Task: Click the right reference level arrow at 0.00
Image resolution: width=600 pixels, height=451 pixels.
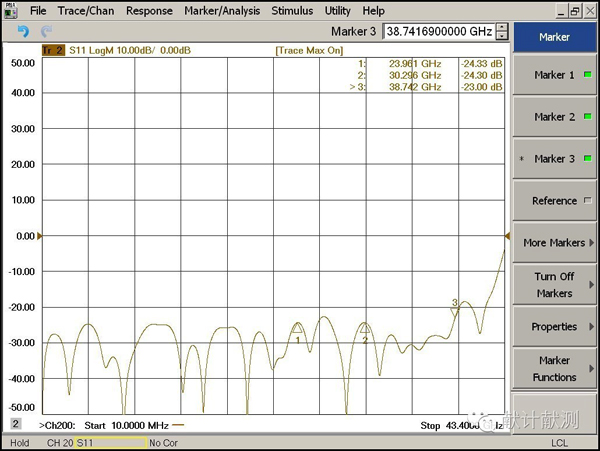Action: [x=507, y=236]
